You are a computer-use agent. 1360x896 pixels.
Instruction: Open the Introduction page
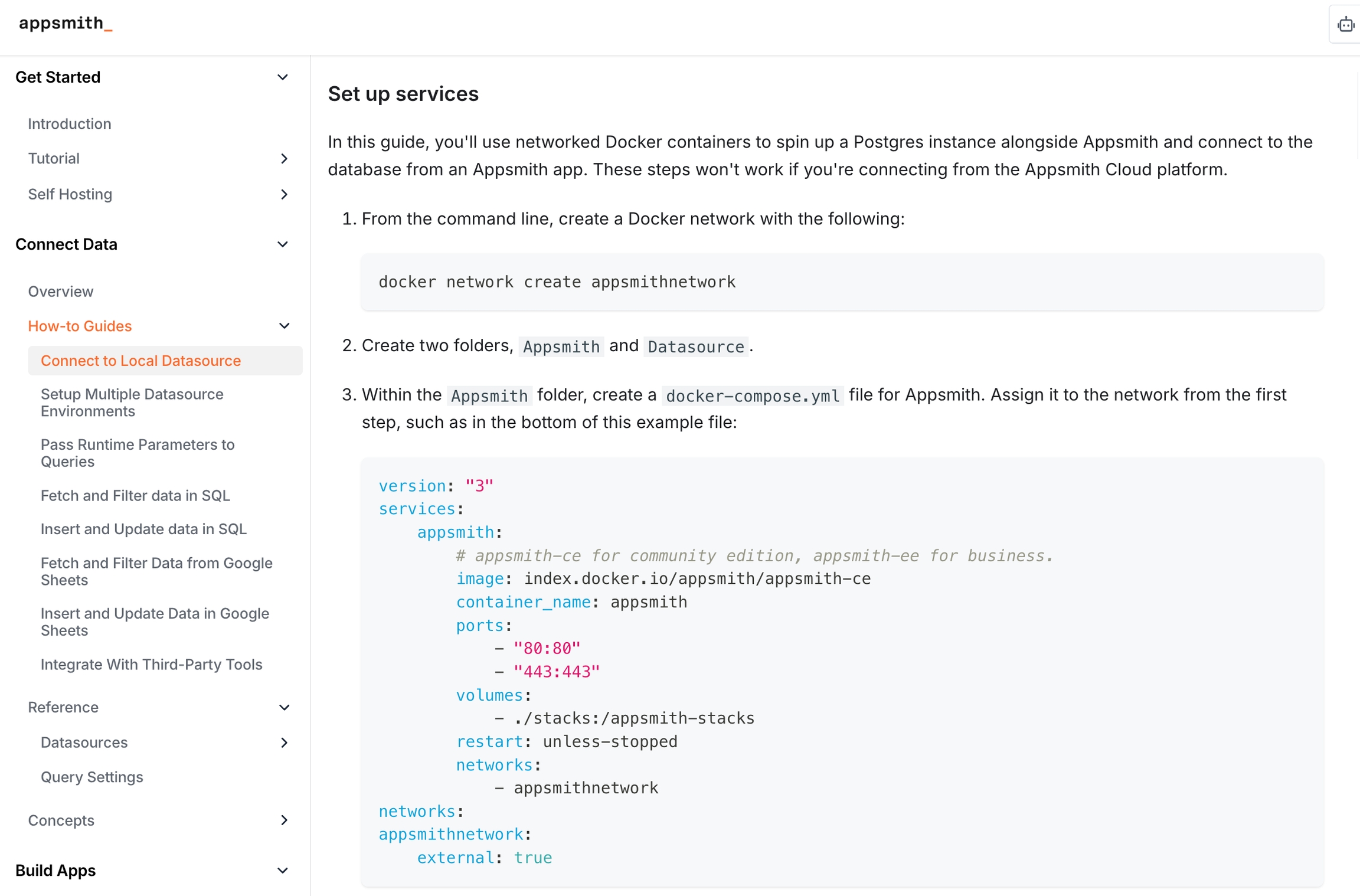coord(70,124)
